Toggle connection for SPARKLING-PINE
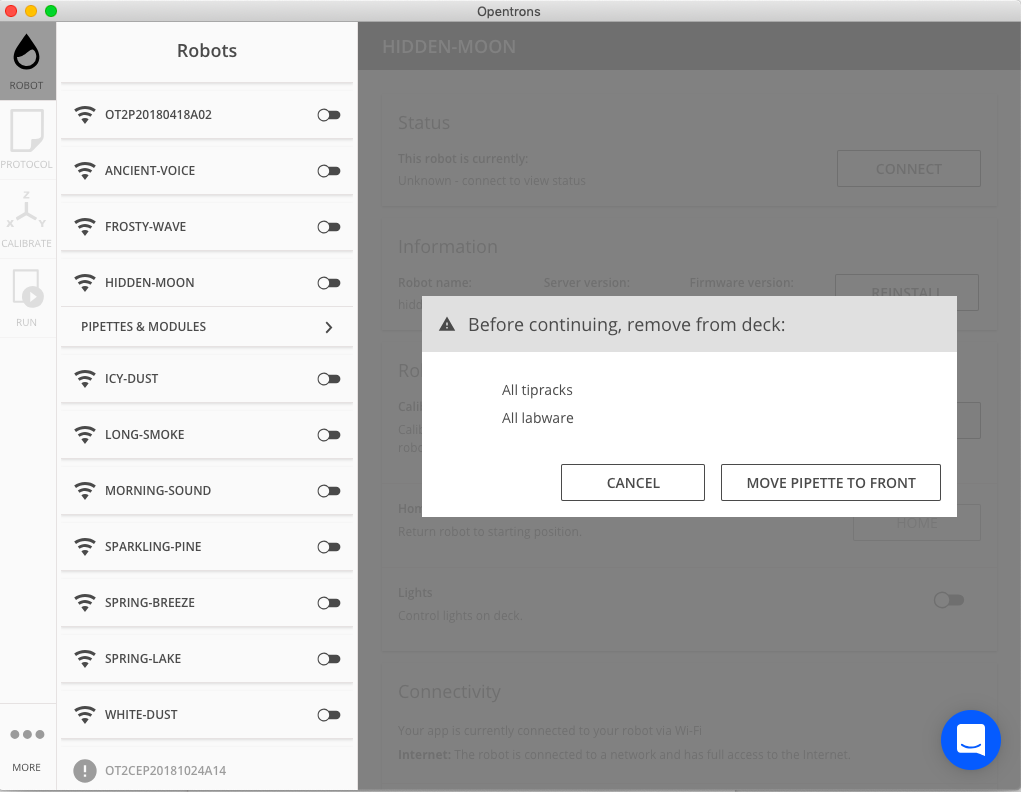 tap(329, 547)
